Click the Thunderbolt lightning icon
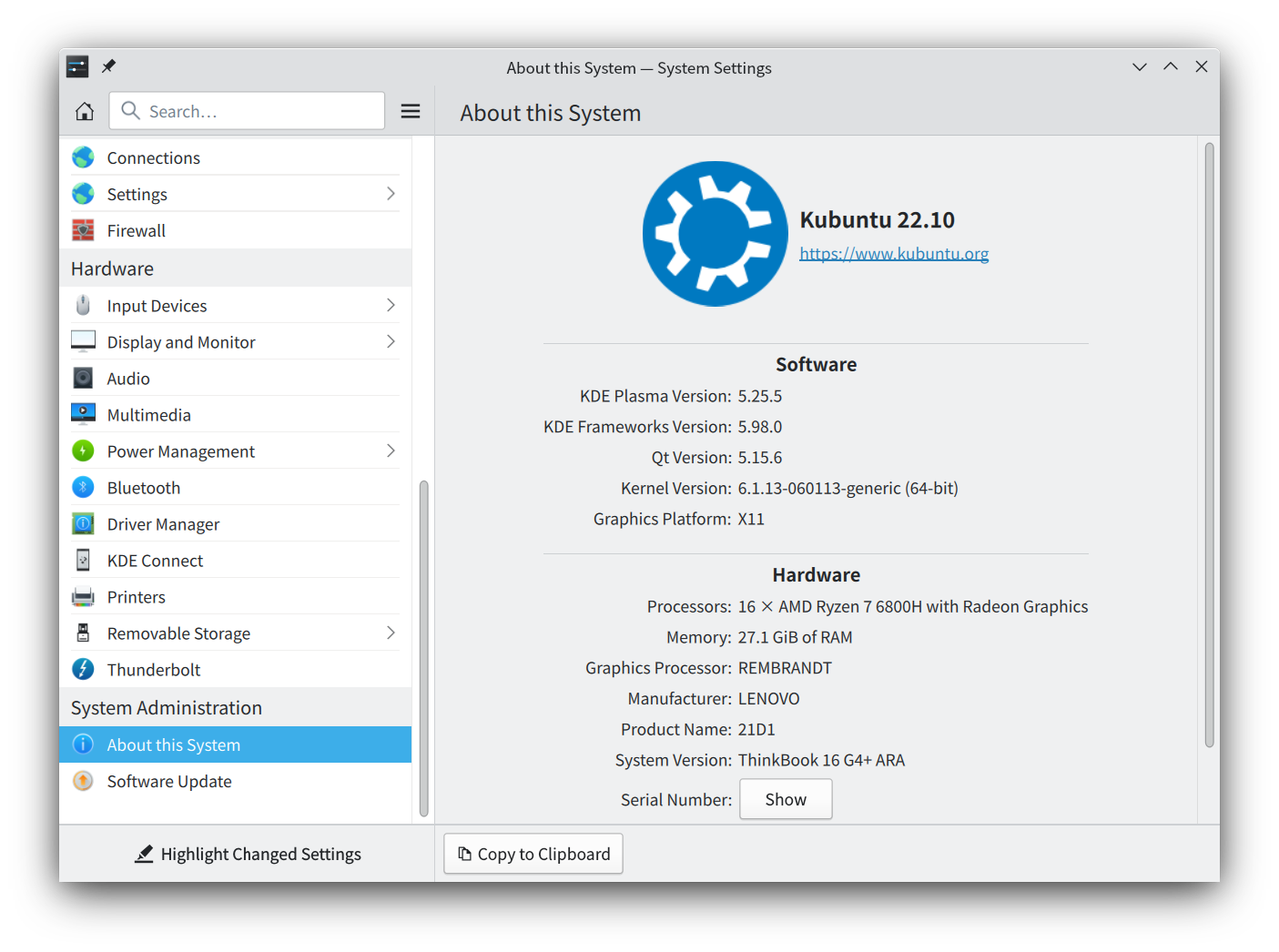The width and height of the screenshot is (1279, 952). (83, 669)
